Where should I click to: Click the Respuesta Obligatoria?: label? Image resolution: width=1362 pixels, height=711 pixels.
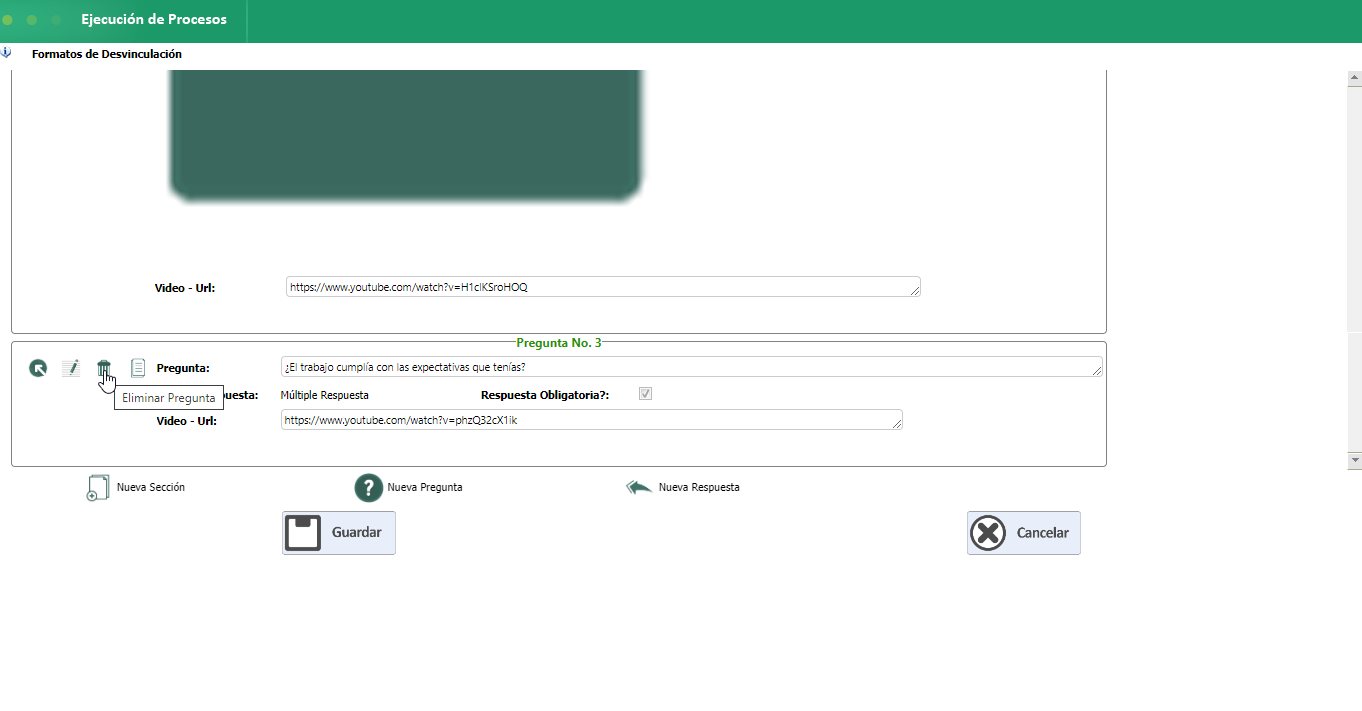[545, 395]
